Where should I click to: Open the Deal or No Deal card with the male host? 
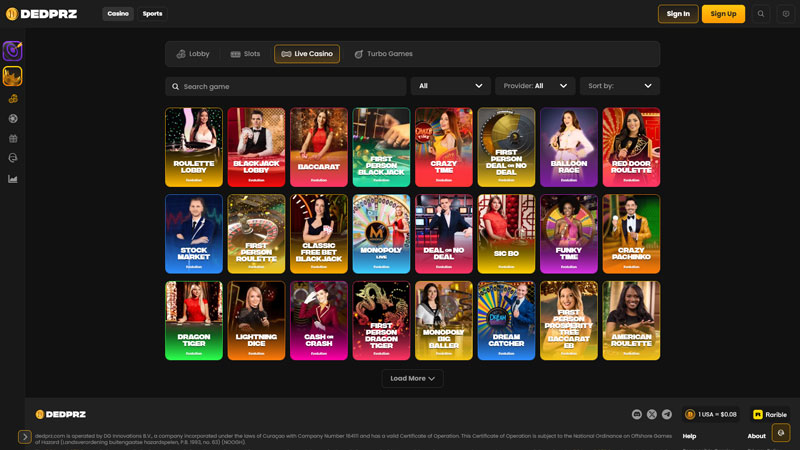[444, 234]
